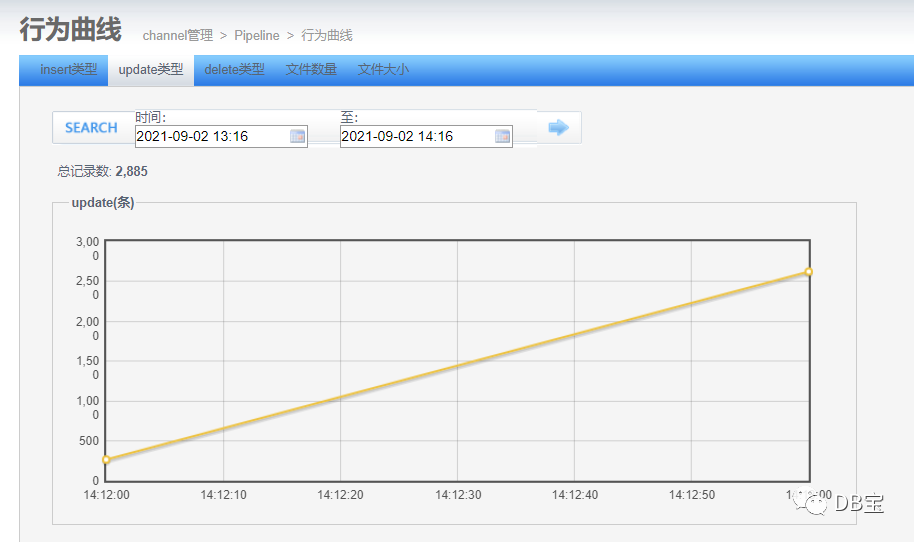Switch to the 文件数量 tab
This screenshot has height=542, width=914.
(x=311, y=69)
